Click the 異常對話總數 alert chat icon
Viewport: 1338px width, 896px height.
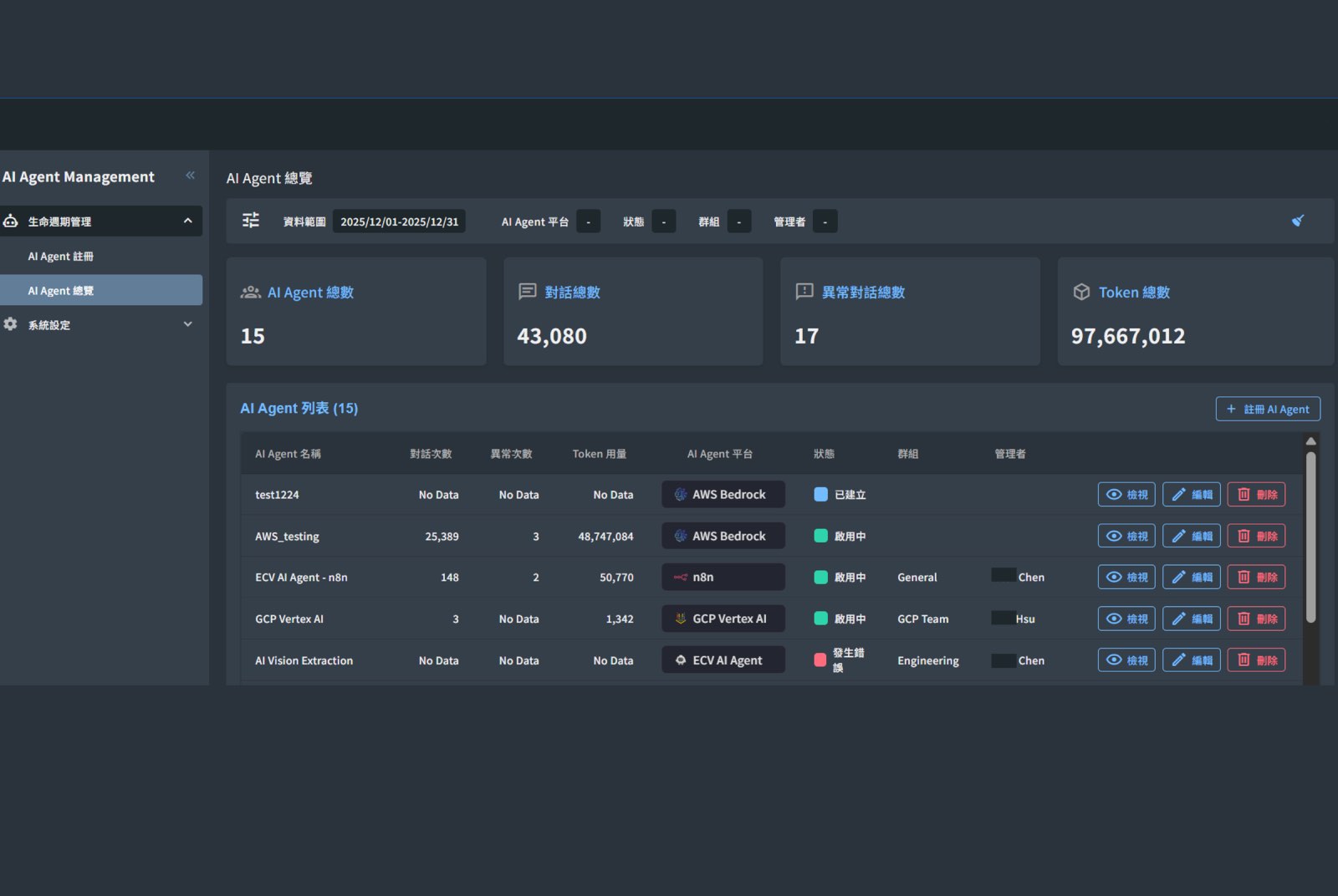pos(804,292)
